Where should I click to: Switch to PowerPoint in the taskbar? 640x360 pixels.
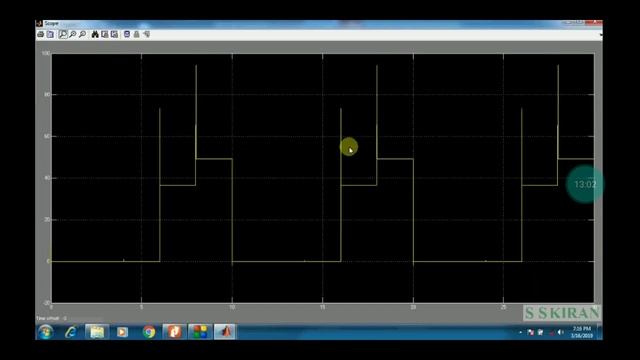click(x=174, y=332)
